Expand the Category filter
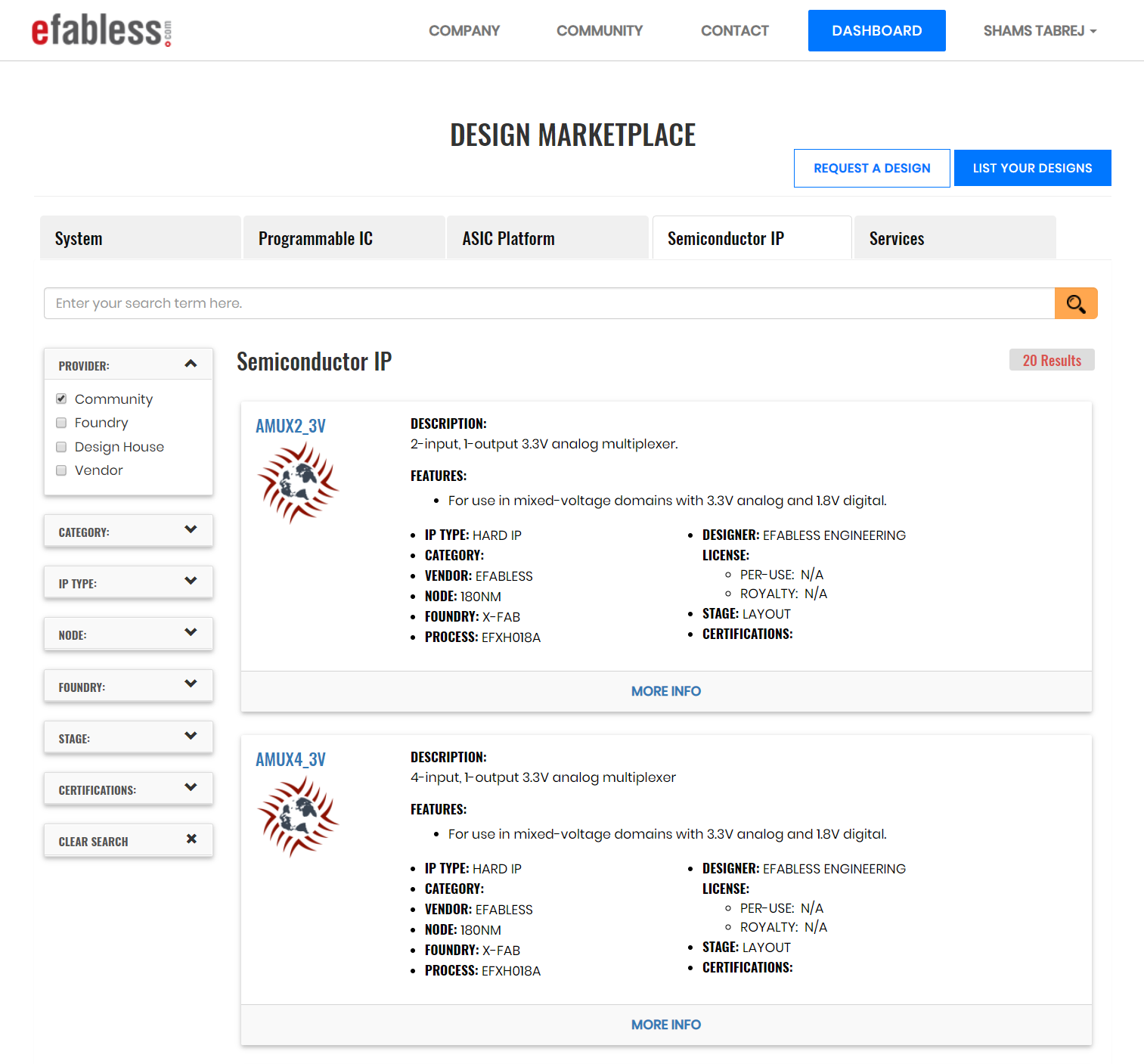This screenshot has width=1144, height=1064. pos(129,531)
